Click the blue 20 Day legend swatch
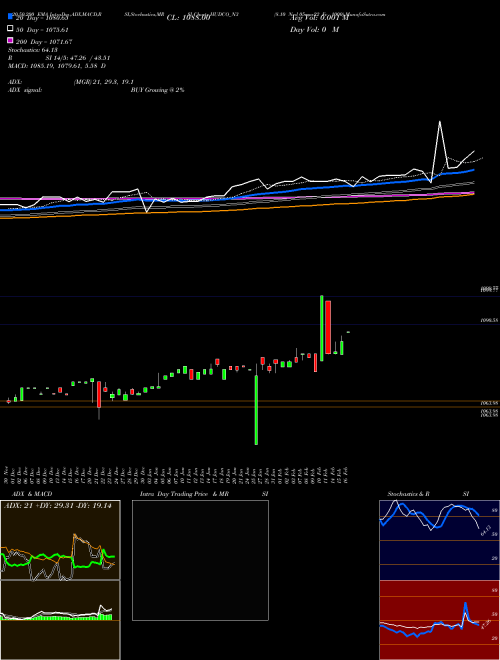The image size is (500, 660). [x=10, y=16]
